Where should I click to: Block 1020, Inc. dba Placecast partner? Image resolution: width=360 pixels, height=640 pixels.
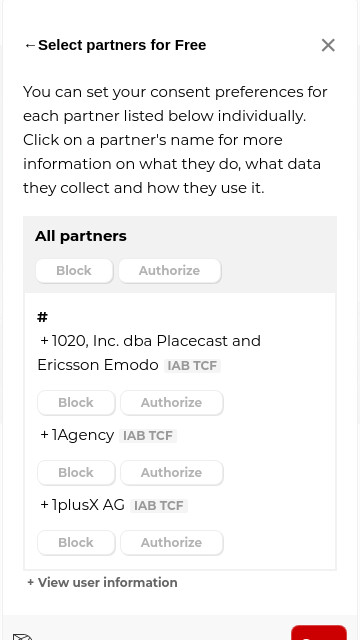tap(76, 402)
